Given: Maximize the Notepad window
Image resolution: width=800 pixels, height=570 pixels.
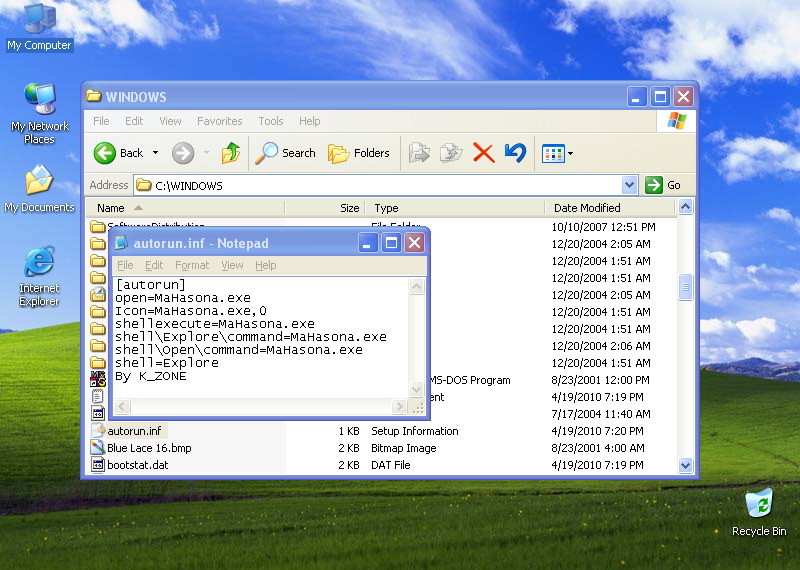Looking at the screenshot, I should coord(391,243).
